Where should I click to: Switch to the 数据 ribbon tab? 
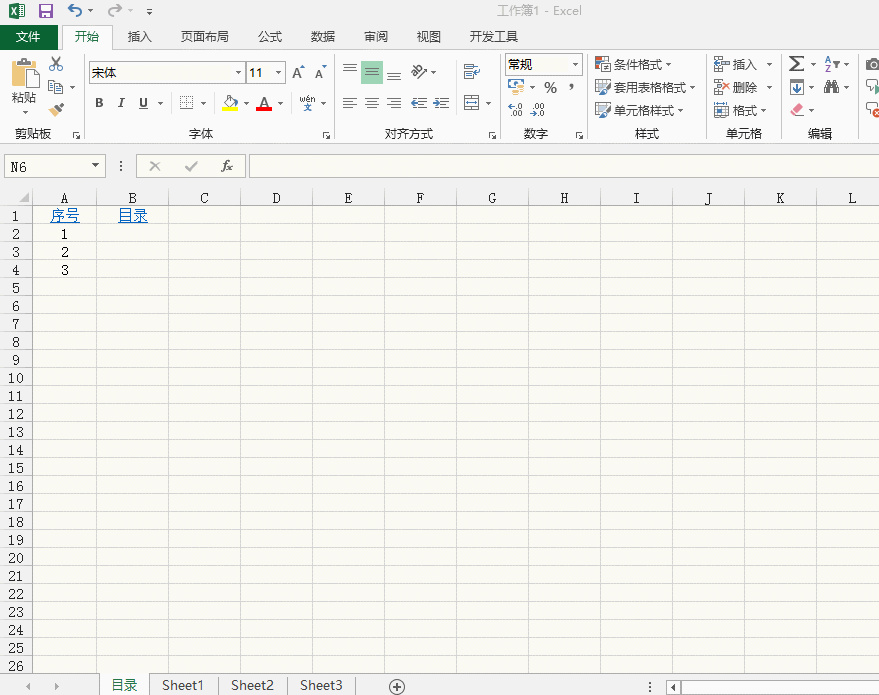pos(323,37)
